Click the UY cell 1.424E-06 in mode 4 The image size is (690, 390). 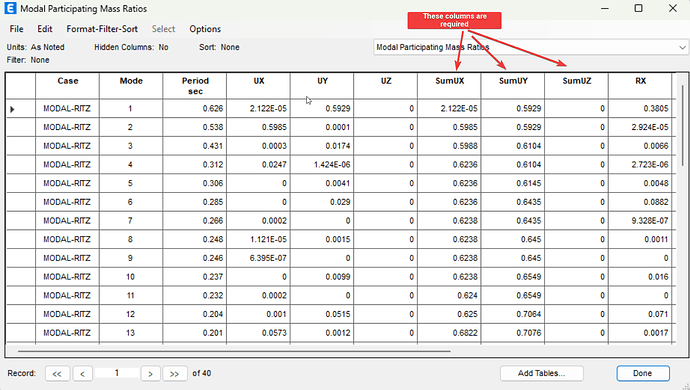(x=322, y=165)
